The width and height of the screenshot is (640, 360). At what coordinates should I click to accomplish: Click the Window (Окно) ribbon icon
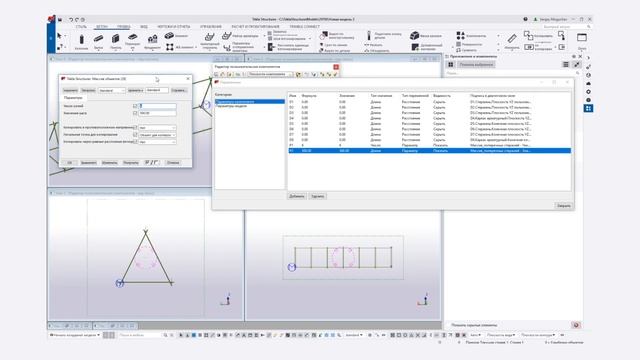coord(582,38)
